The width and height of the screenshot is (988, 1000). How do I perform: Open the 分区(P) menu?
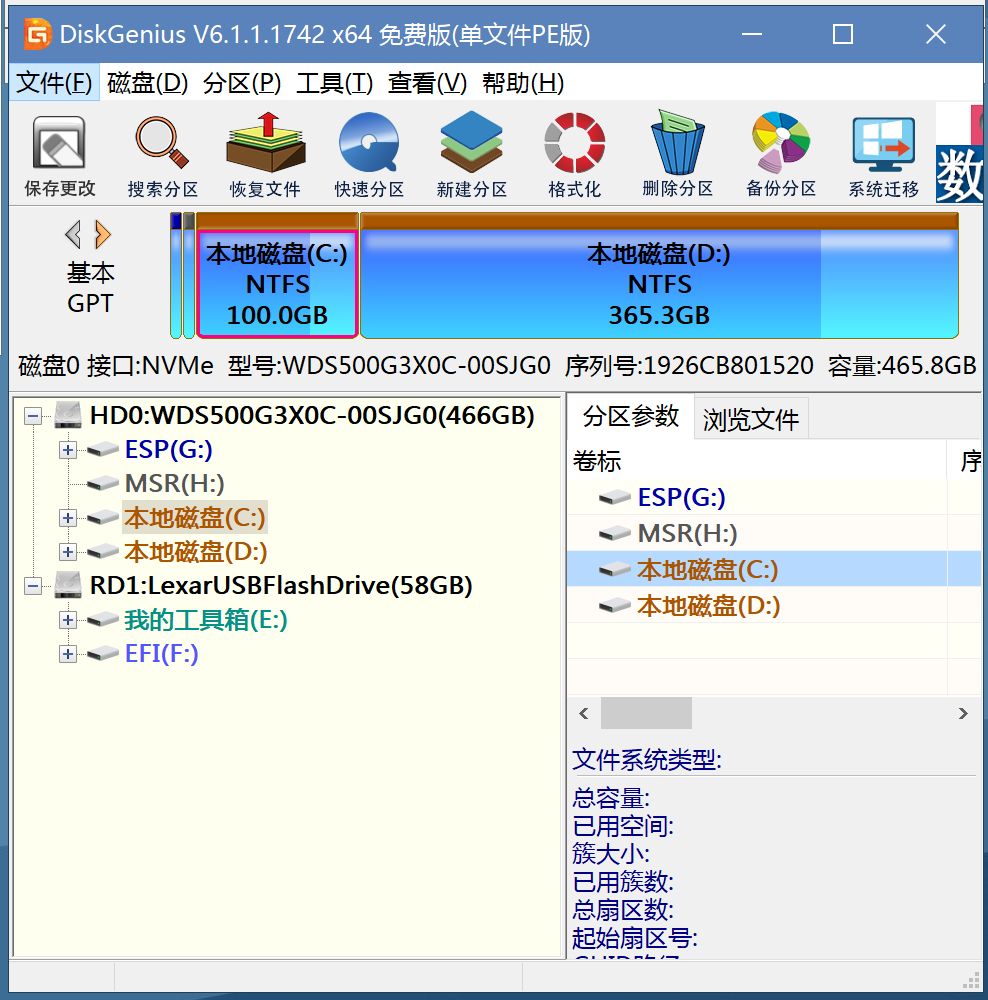242,83
